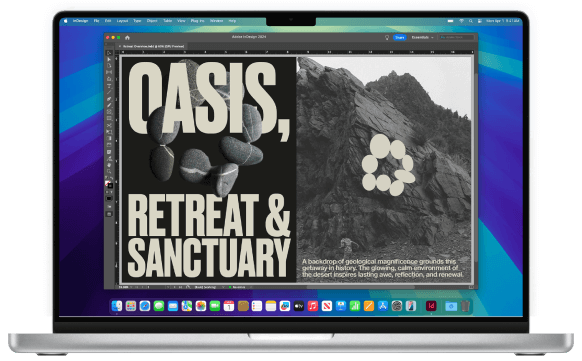Click the zoom level field in status bar
582x361 pixels.
point(124,287)
